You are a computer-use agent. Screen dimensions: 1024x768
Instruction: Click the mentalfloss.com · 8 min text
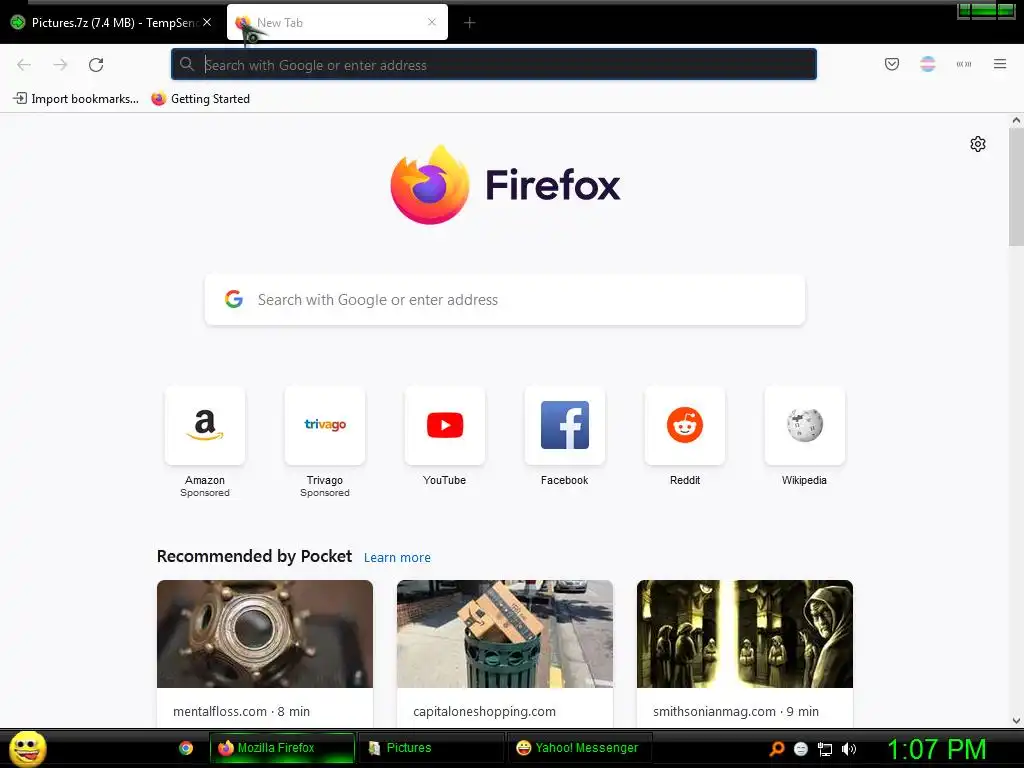[x=241, y=711]
